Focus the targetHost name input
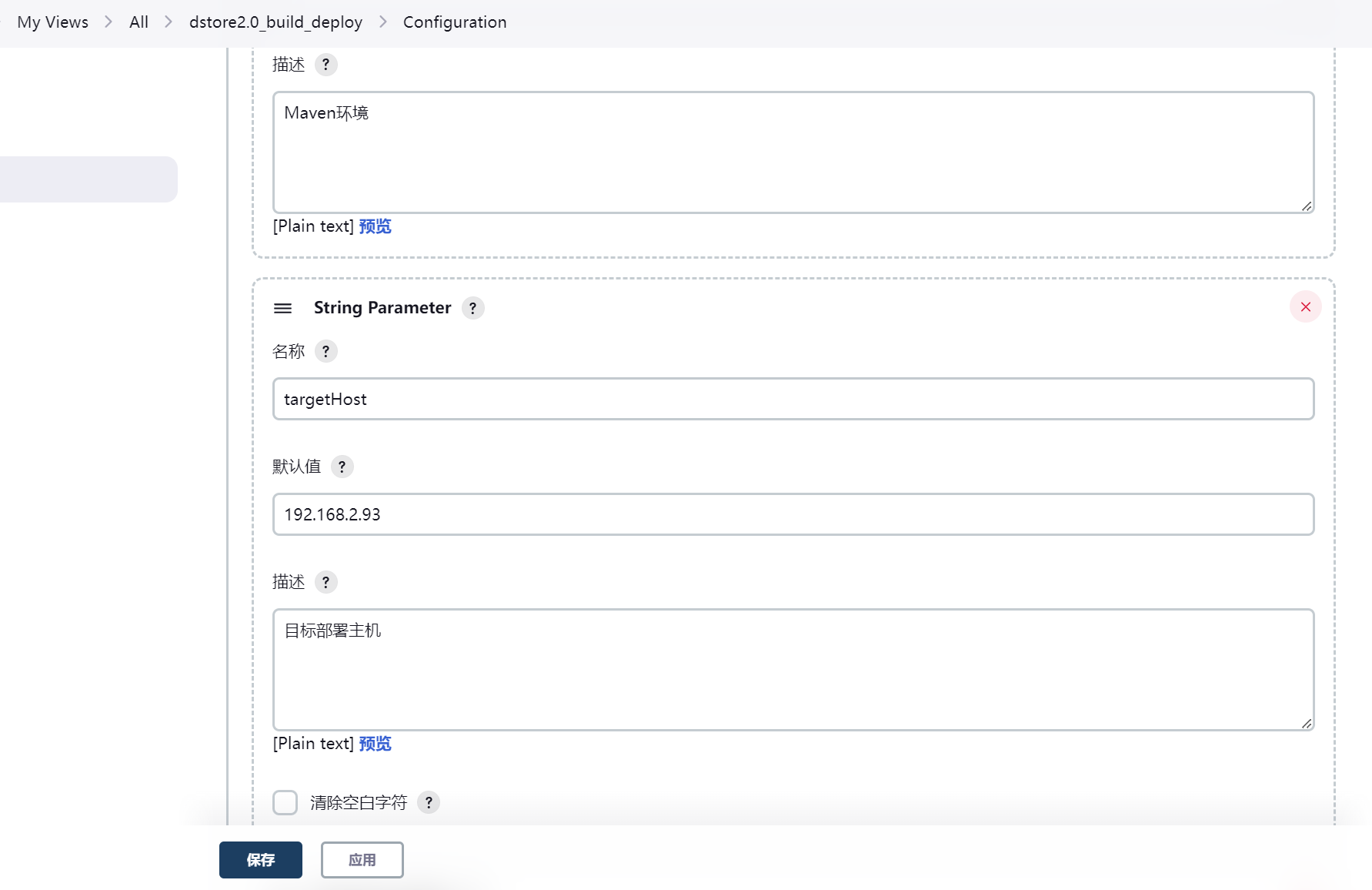 tap(793, 399)
